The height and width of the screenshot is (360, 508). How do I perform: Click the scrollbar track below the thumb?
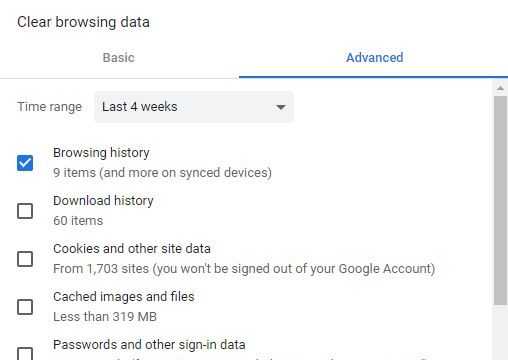click(x=500, y=332)
